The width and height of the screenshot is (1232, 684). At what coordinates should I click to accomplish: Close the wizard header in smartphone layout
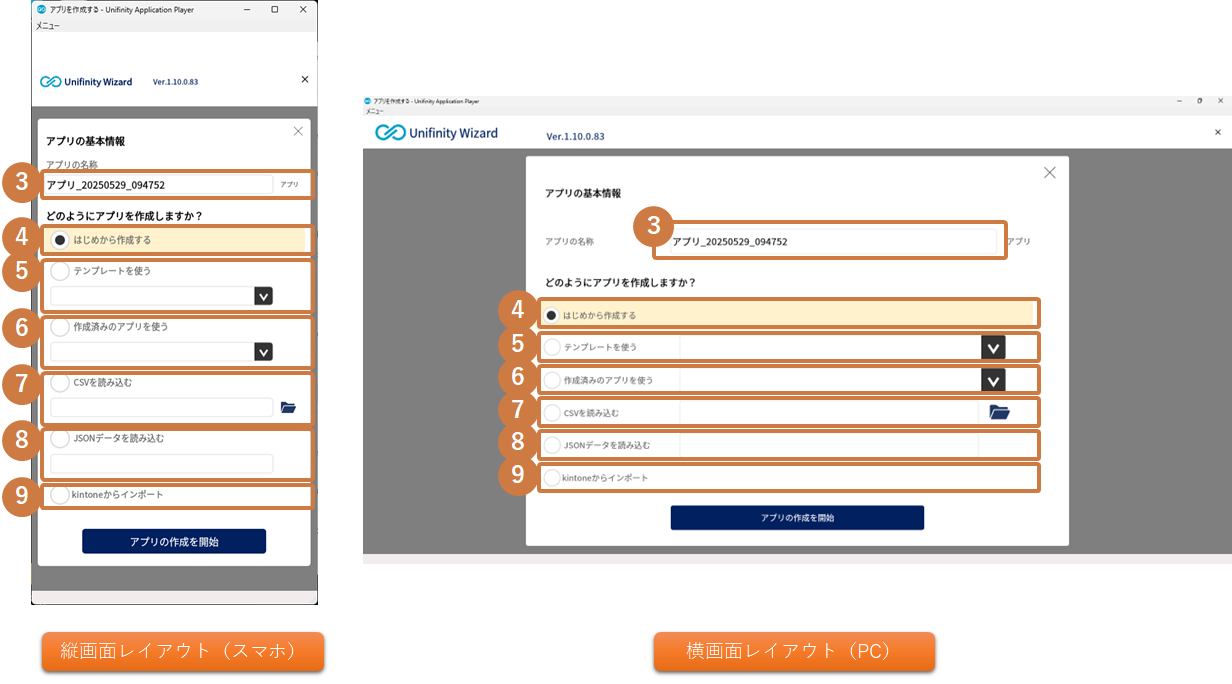click(305, 79)
